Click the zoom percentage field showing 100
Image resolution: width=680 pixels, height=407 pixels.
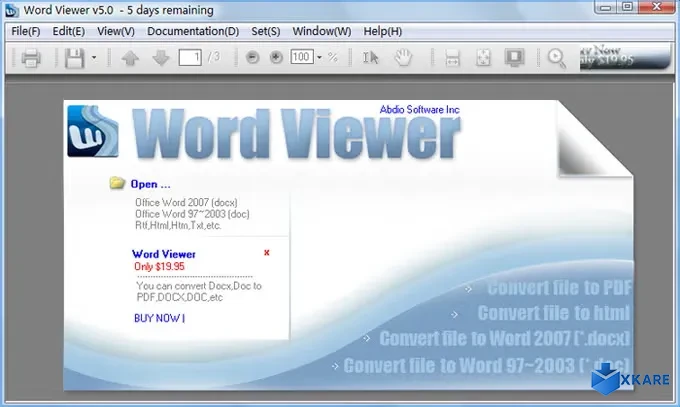301,57
